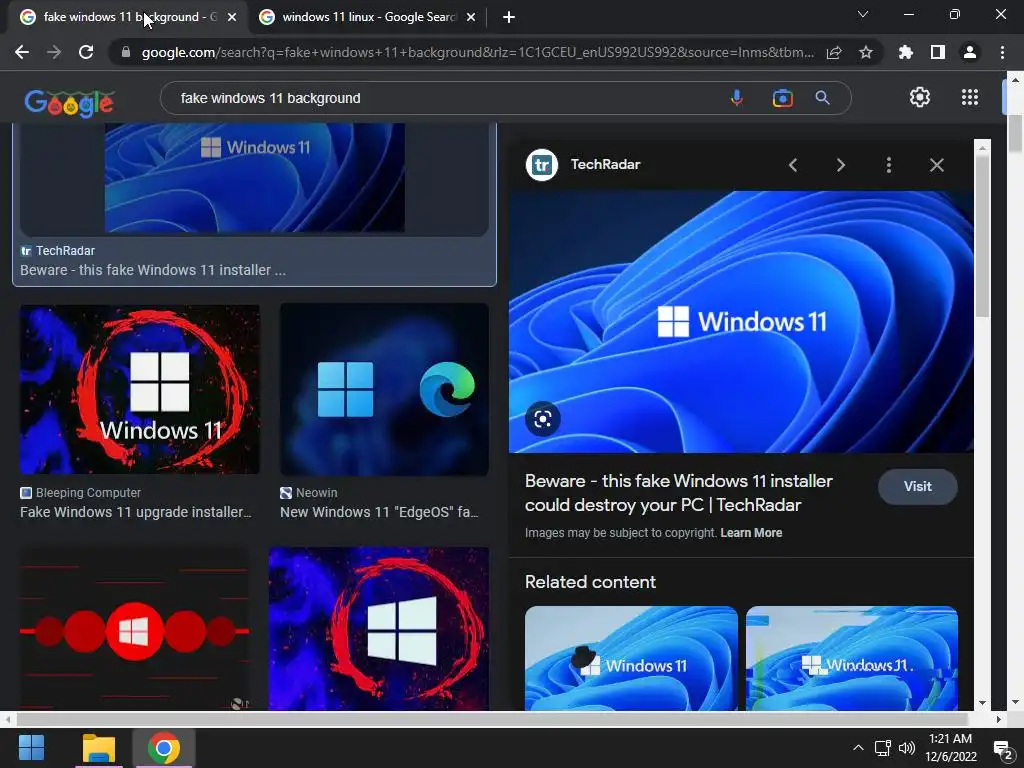Go to Google home via the logo

coord(70,103)
